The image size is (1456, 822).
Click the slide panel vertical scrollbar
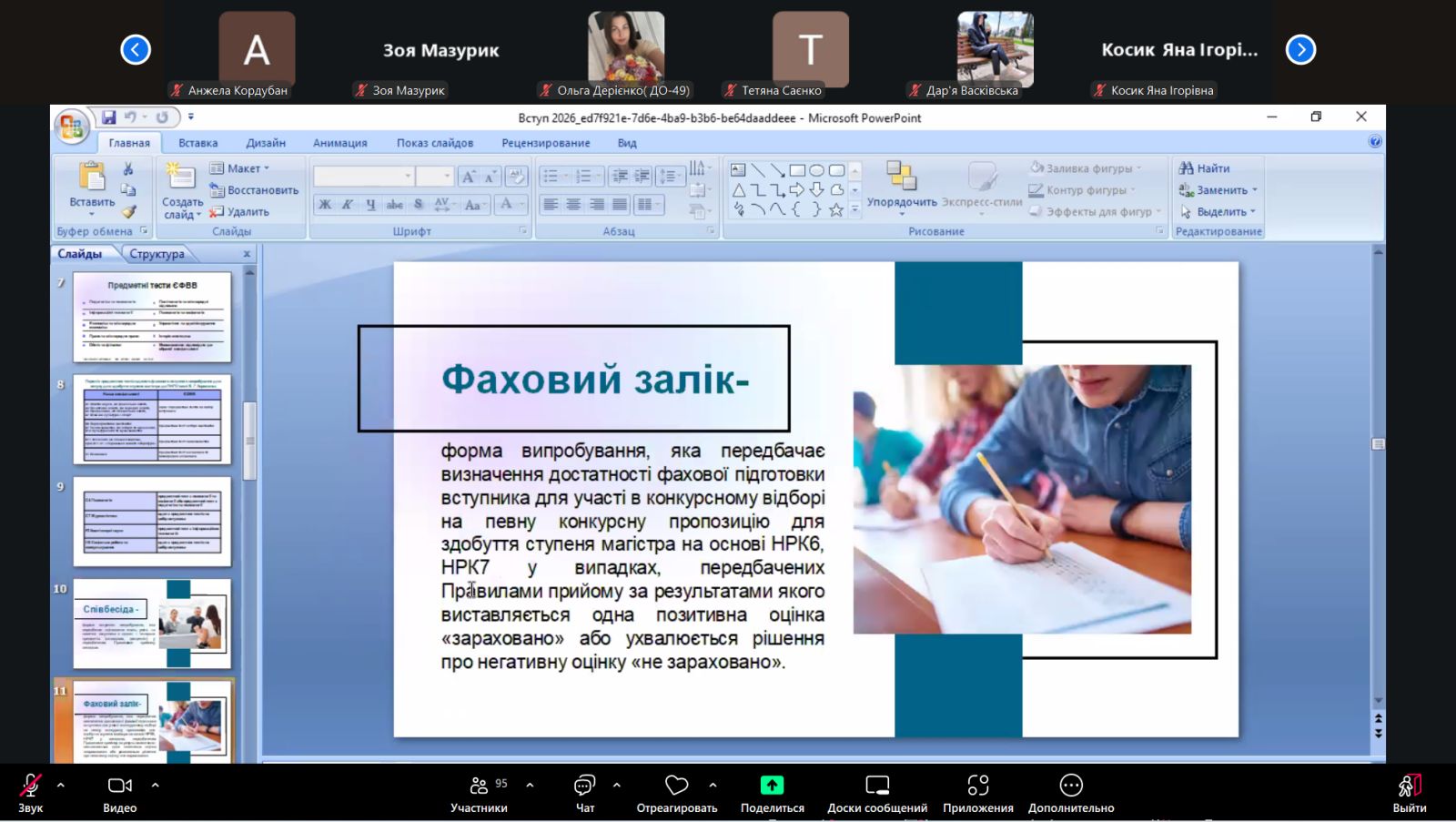(x=249, y=441)
